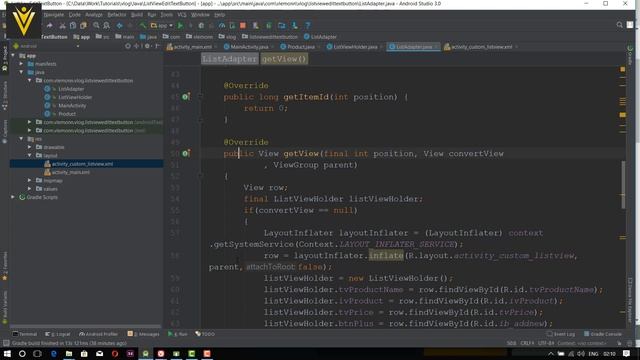Select ListViewHolder class in project tree
Image resolution: width=640 pixels, height=360 pixels.
point(75,97)
